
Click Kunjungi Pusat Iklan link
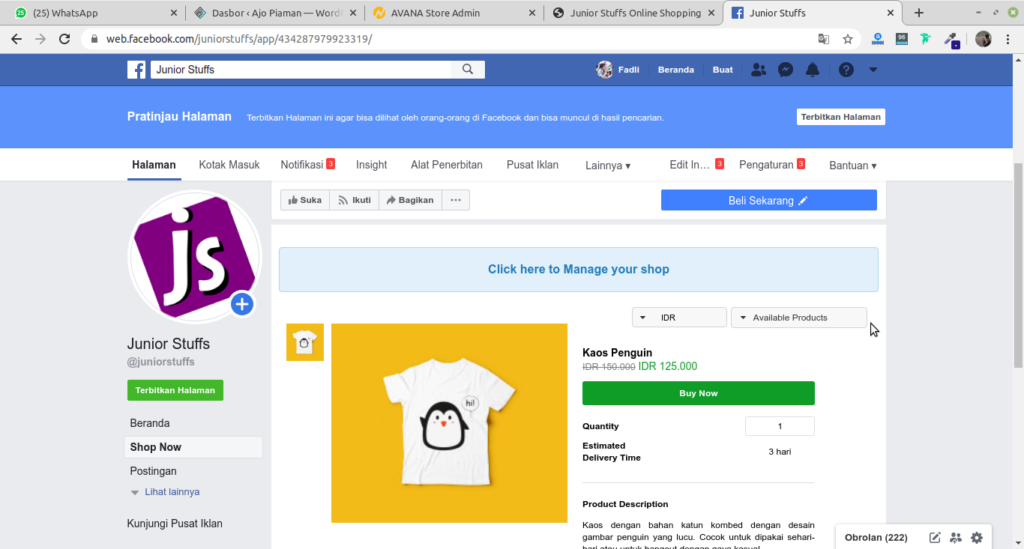tap(174, 524)
